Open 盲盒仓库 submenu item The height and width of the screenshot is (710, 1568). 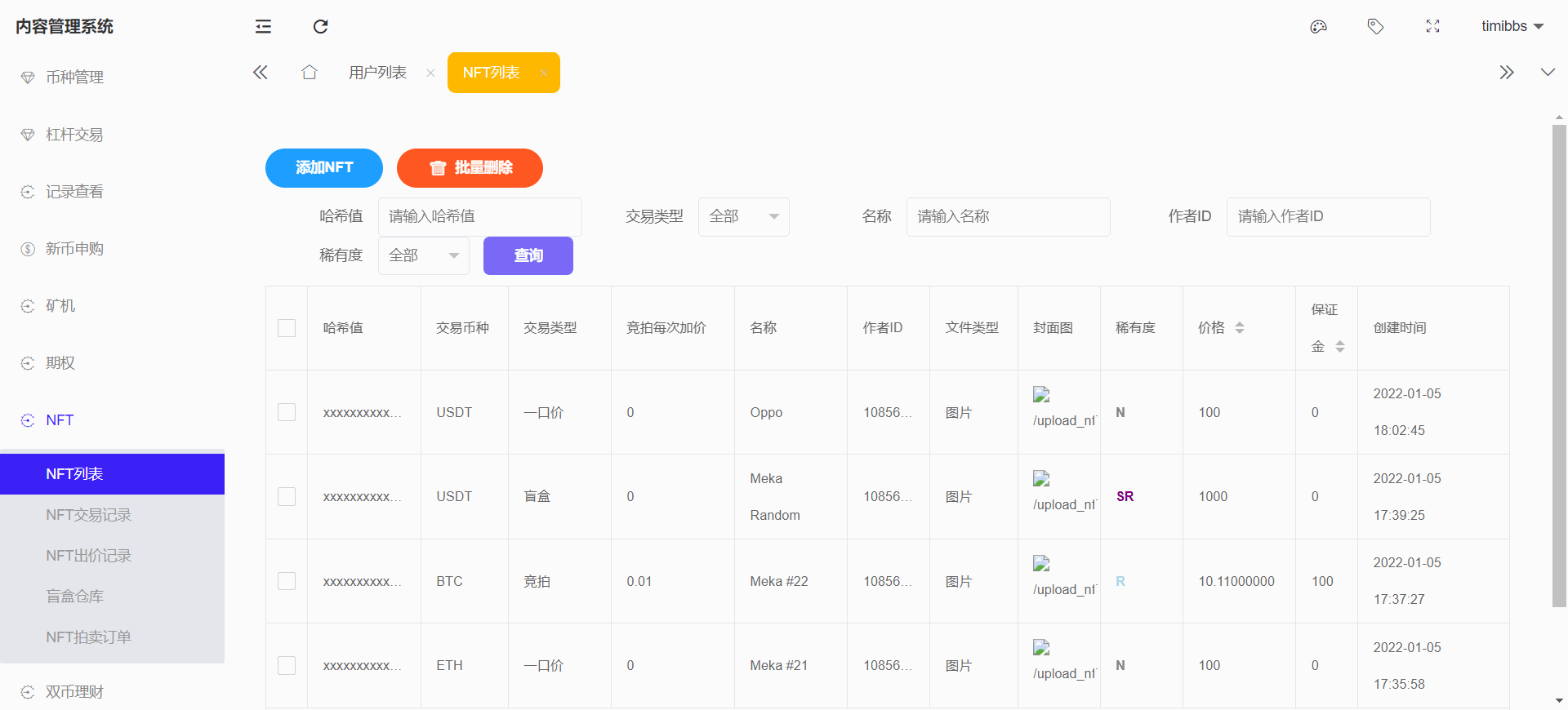tap(113, 597)
